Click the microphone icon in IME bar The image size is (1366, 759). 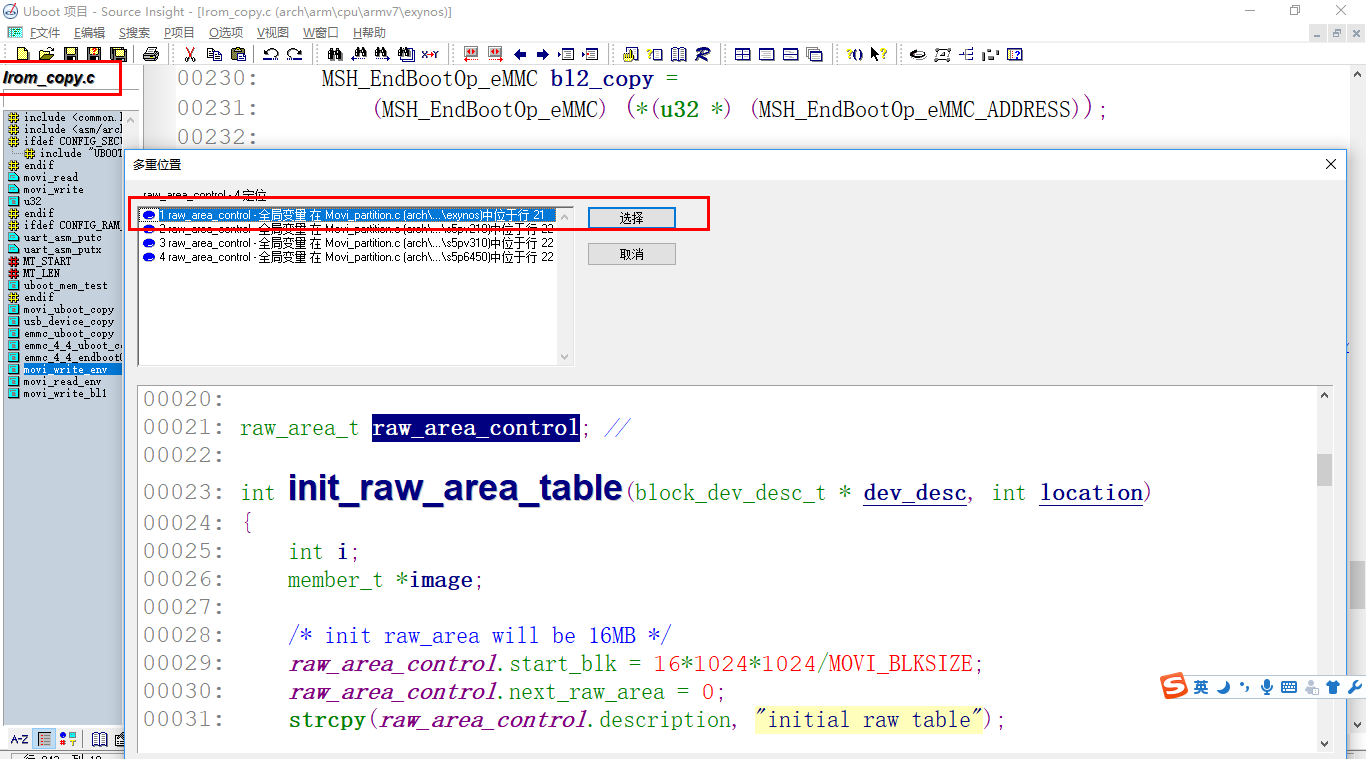(1267, 687)
